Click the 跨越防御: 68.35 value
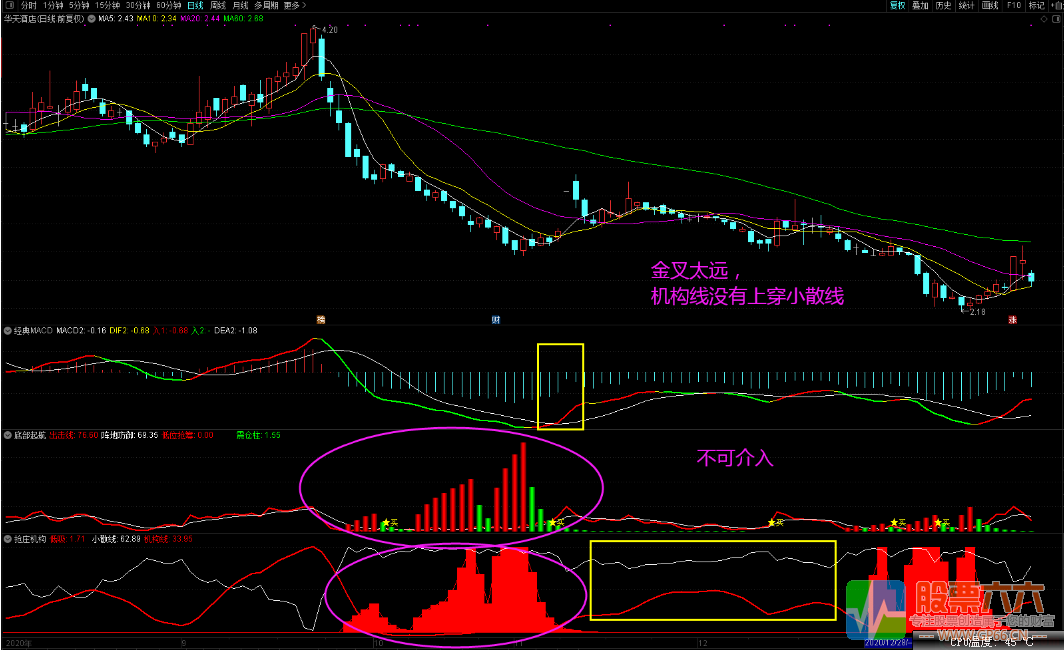This screenshot has height=650, width=1064. coord(130,435)
